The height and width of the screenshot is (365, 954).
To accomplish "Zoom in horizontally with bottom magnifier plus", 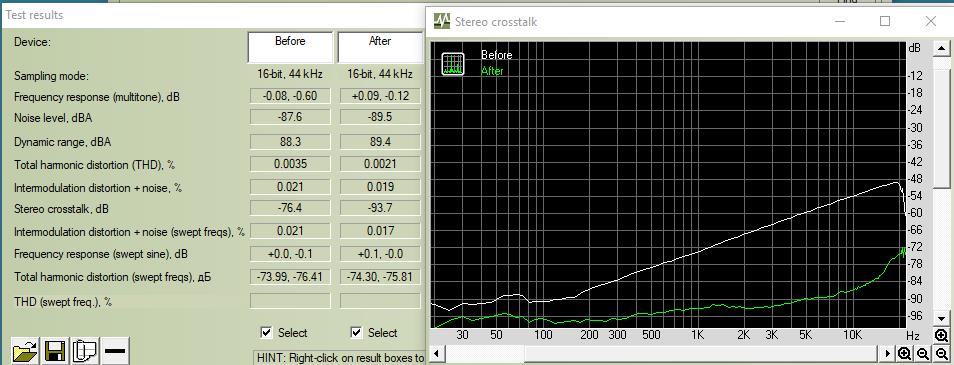I will point(905,354).
